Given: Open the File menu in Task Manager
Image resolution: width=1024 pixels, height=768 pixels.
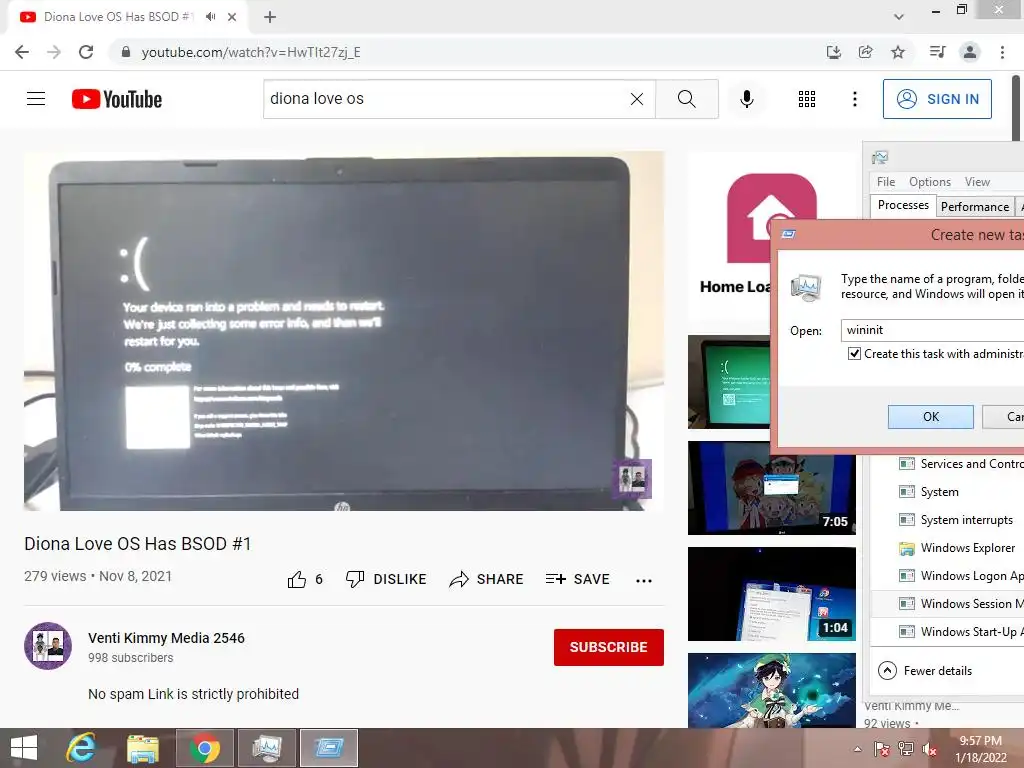Looking at the screenshot, I should 886,182.
